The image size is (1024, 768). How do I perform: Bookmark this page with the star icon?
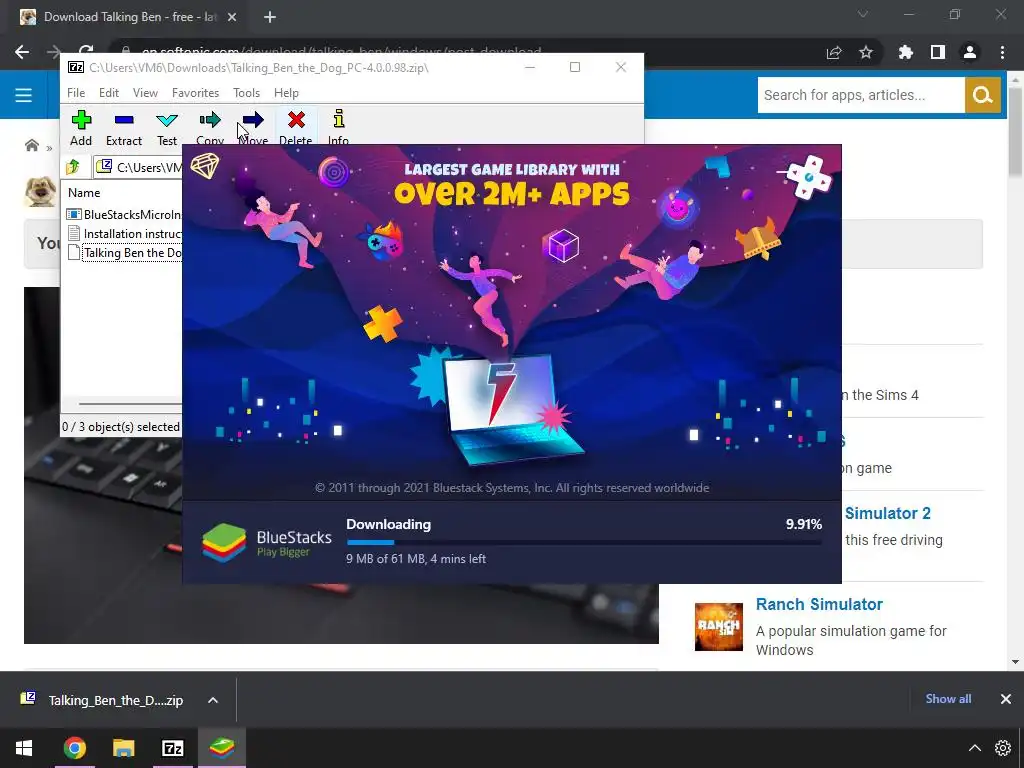[866, 52]
